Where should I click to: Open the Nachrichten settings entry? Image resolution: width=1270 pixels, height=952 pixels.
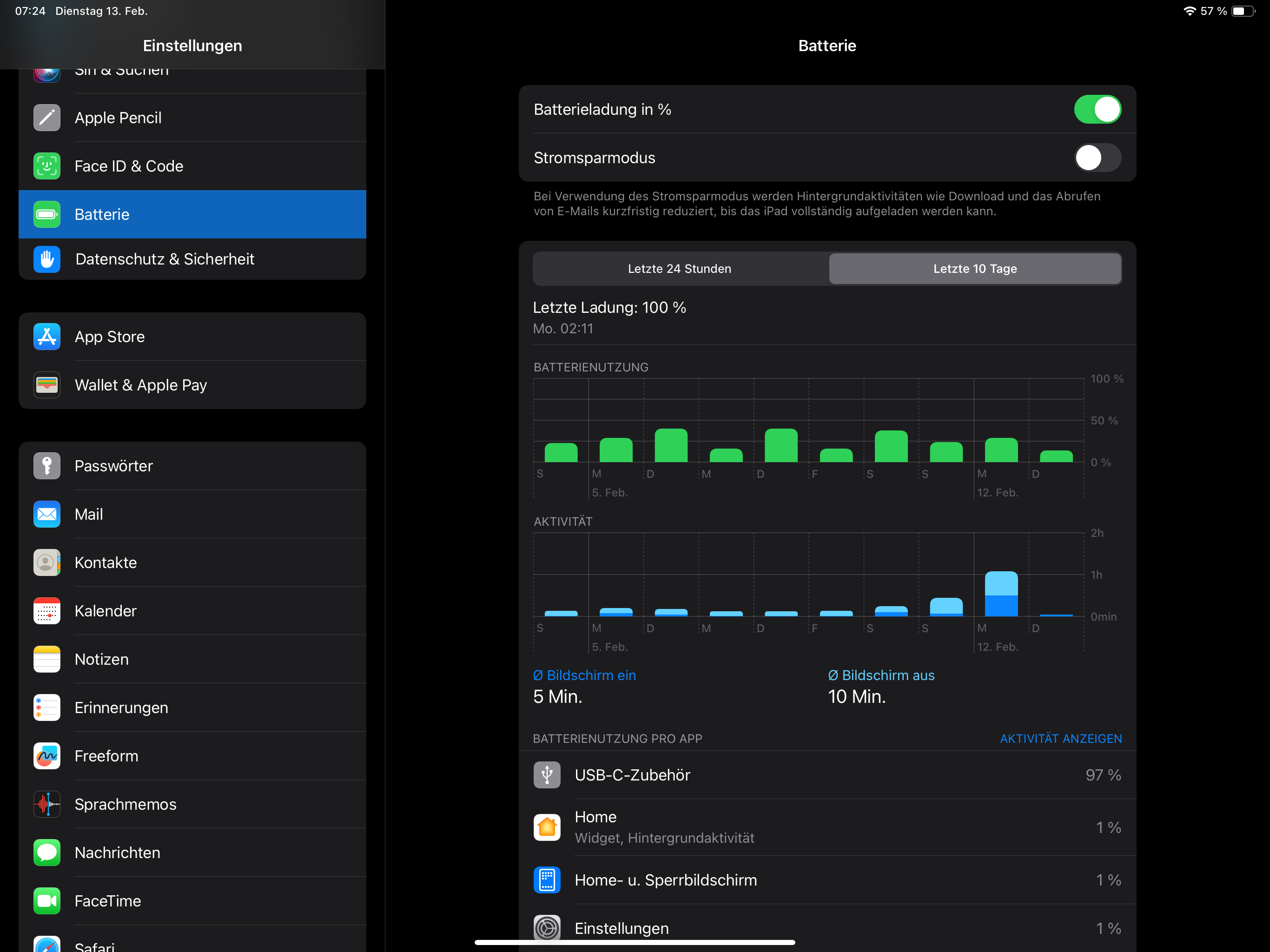point(117,852)
